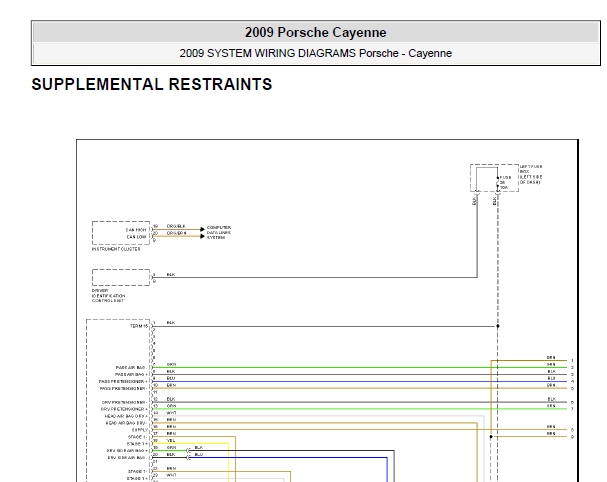Click right-edge connector terminal number 9

572,437
